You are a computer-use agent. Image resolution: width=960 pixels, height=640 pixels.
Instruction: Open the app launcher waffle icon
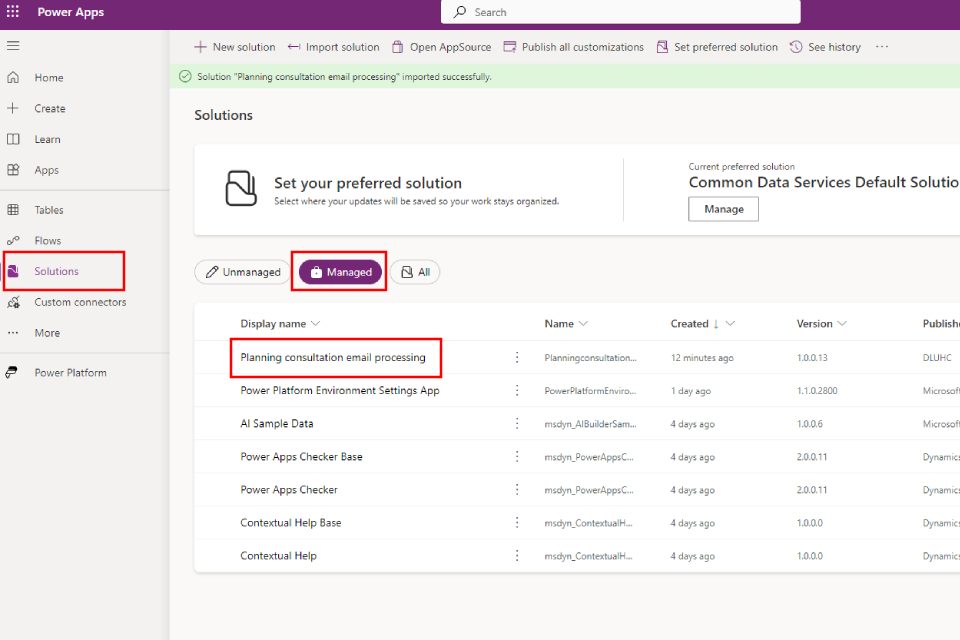pos(13,13)
